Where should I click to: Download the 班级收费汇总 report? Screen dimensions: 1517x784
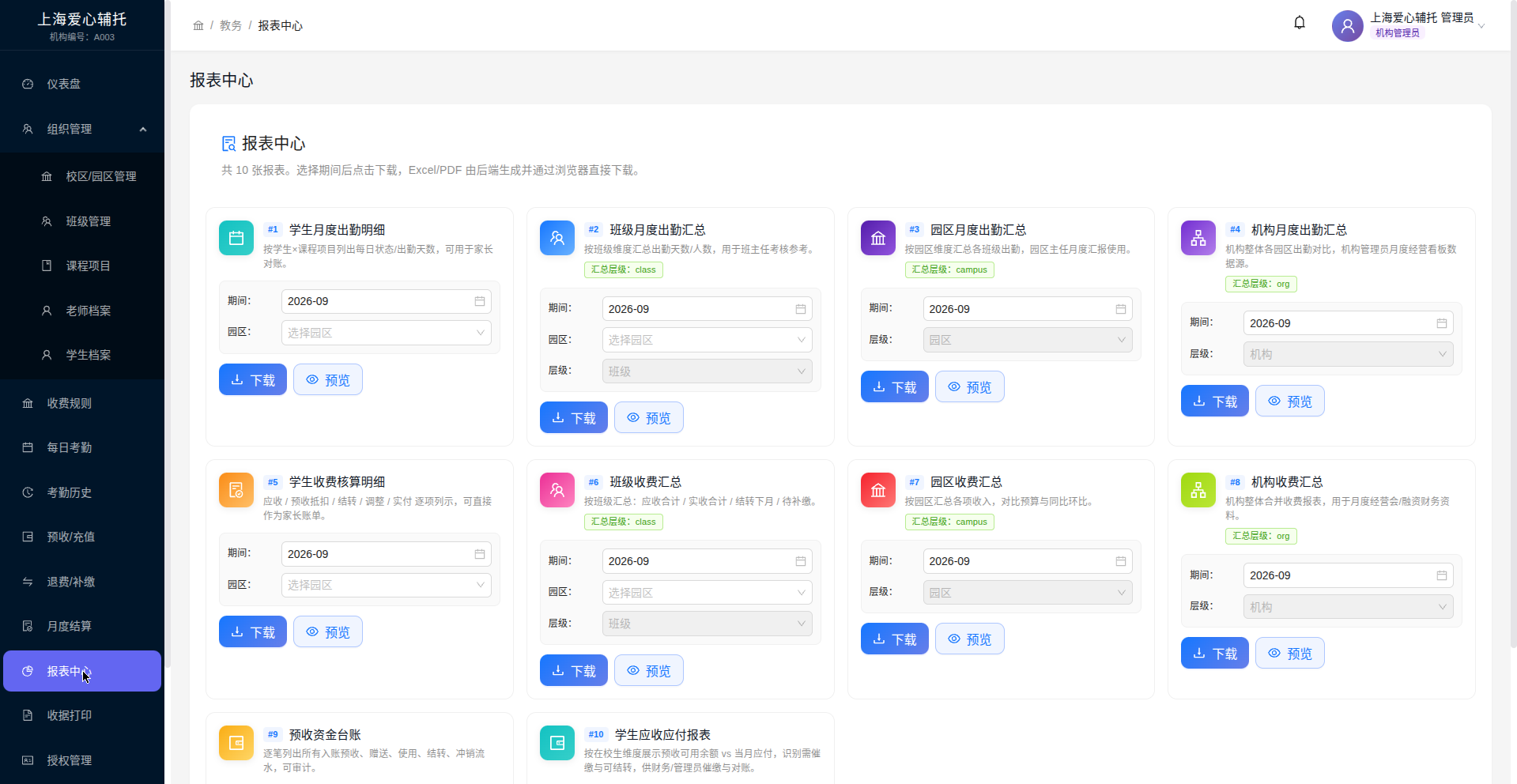click(574, 670)
